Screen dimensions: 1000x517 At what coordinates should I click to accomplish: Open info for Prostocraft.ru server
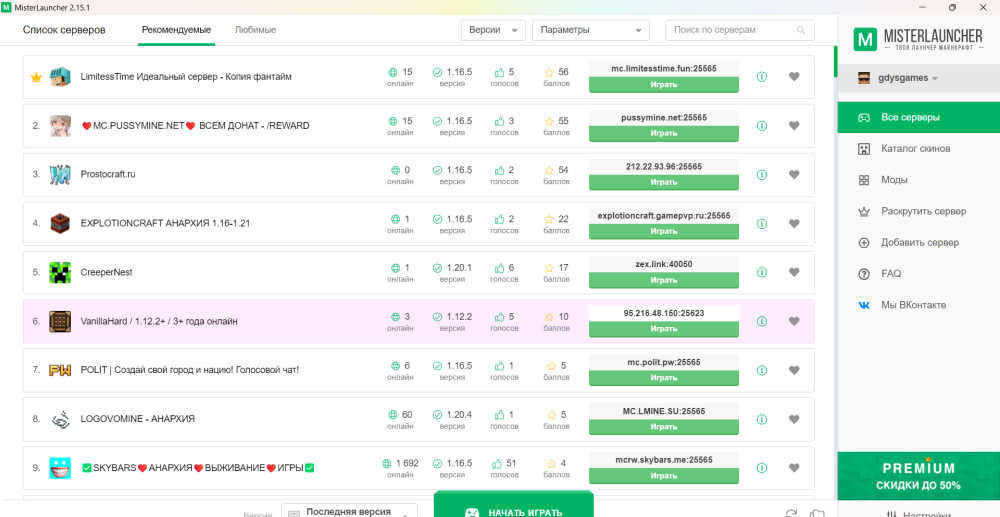pyautogui.click(x=761, y=175)
